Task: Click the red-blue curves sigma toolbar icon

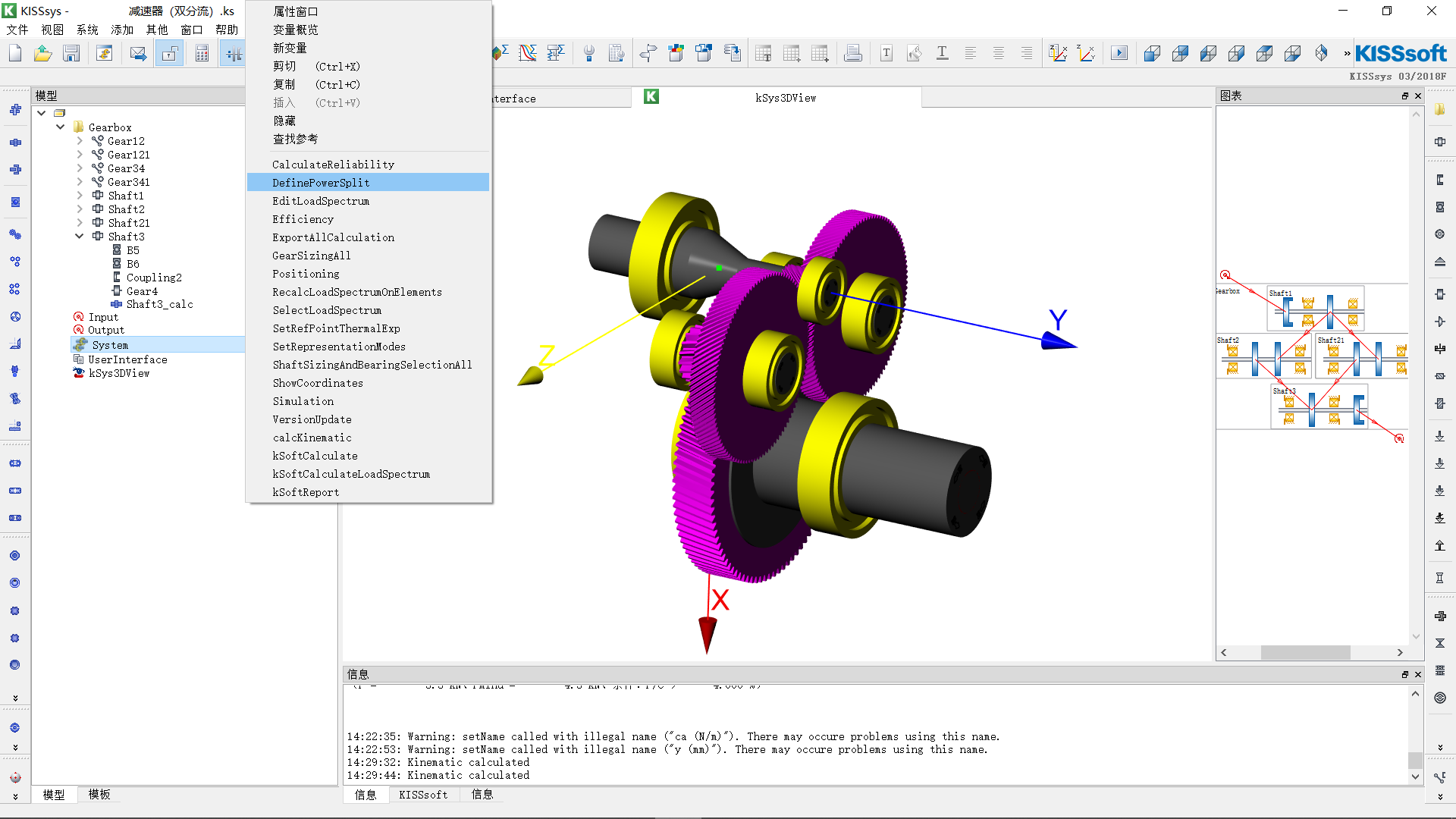Action: click(528, 53)
